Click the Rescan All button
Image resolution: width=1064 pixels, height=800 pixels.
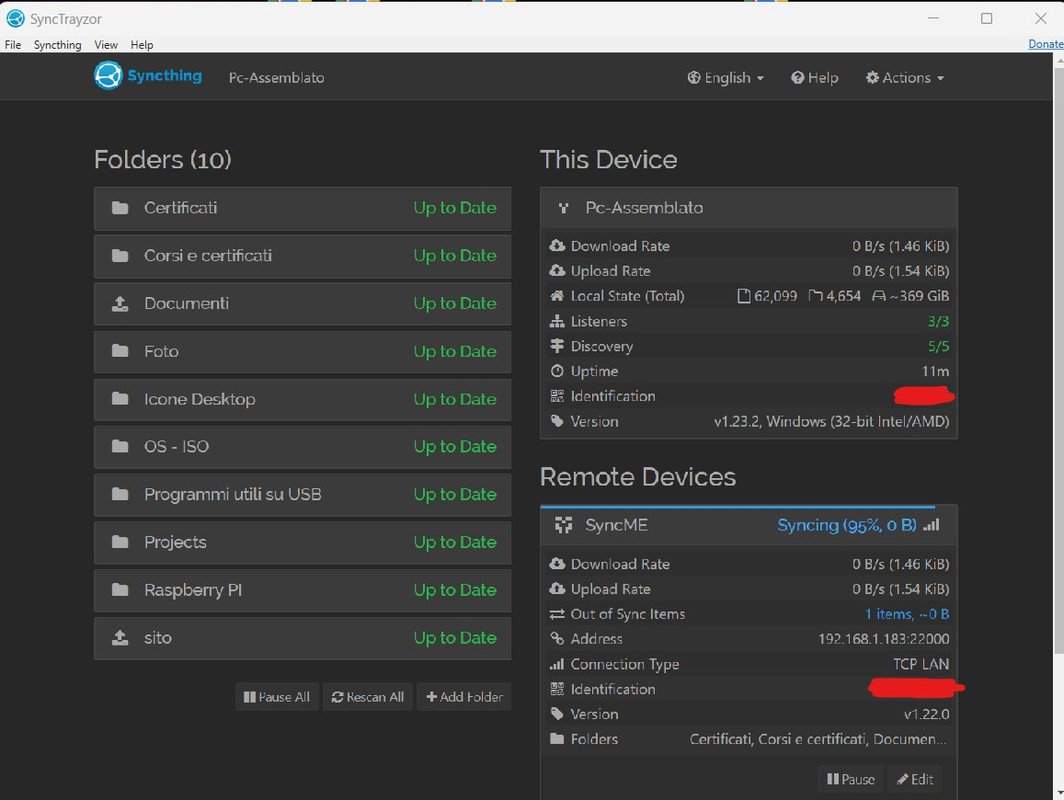tap(368, 697)
